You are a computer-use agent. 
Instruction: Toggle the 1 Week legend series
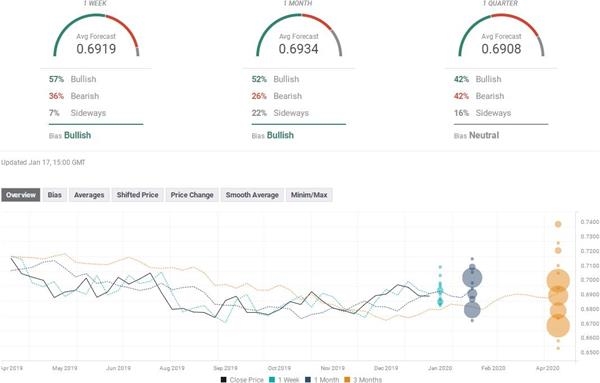(x=284, y=380)
